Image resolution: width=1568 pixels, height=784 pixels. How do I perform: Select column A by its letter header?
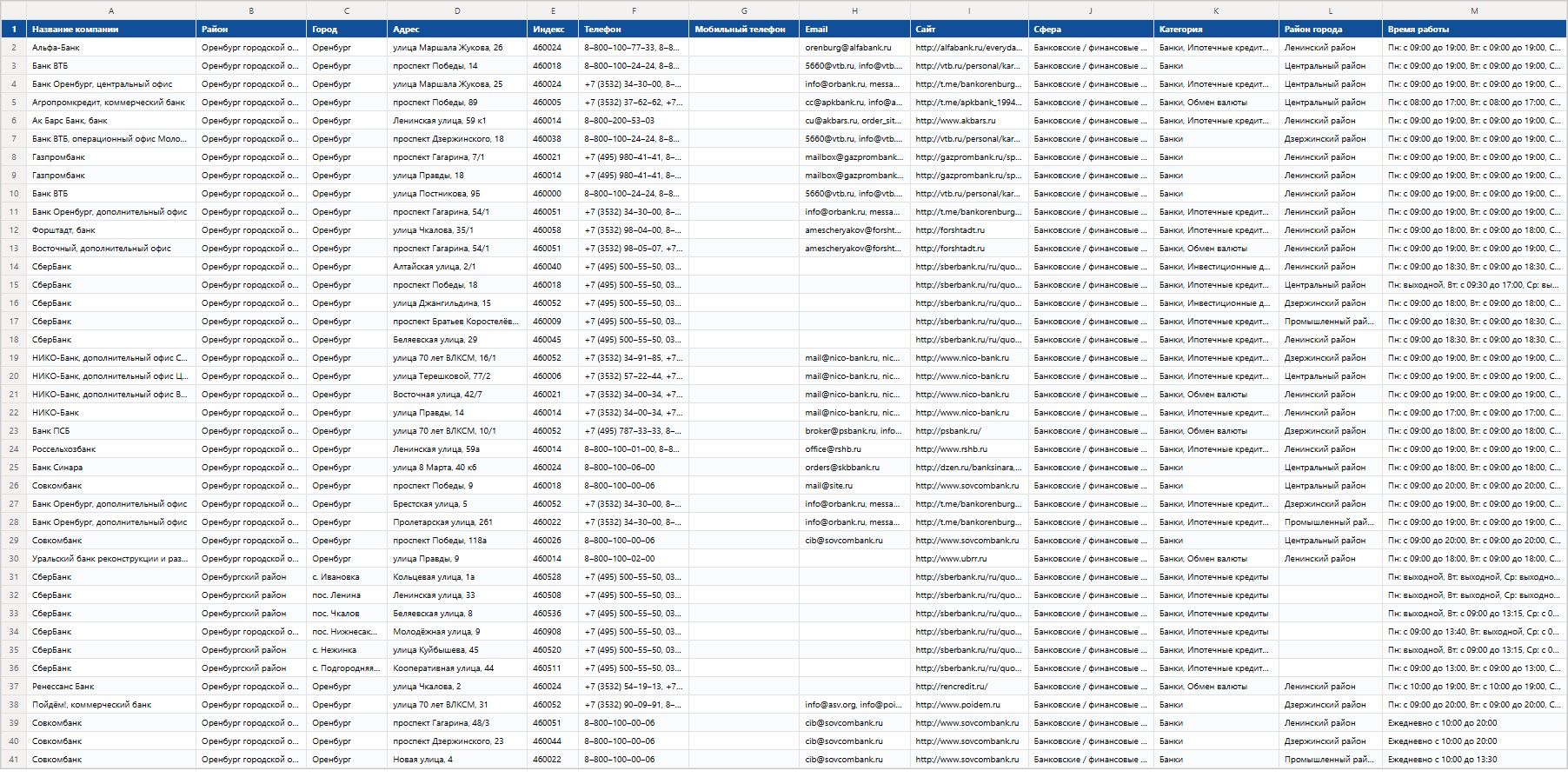(x=111, y=10)
